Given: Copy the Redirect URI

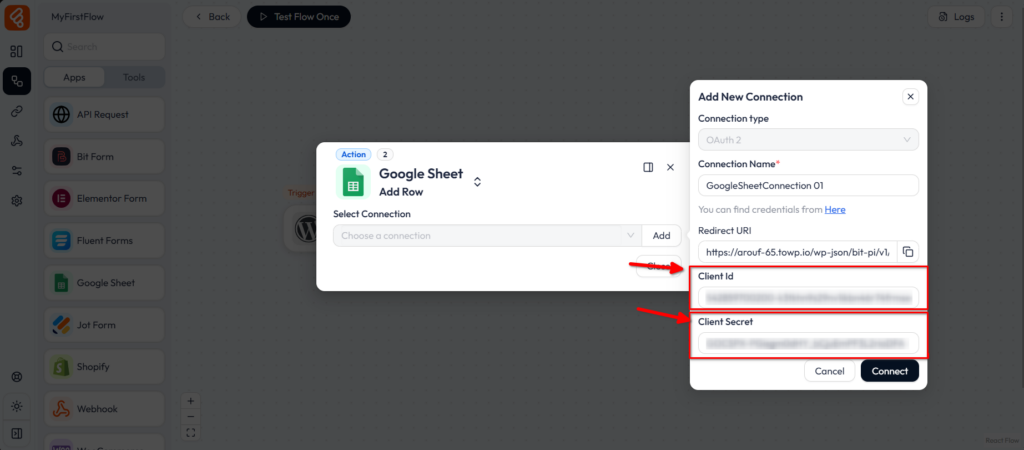Looking at the screenshot, I should [x=908, y=251].
